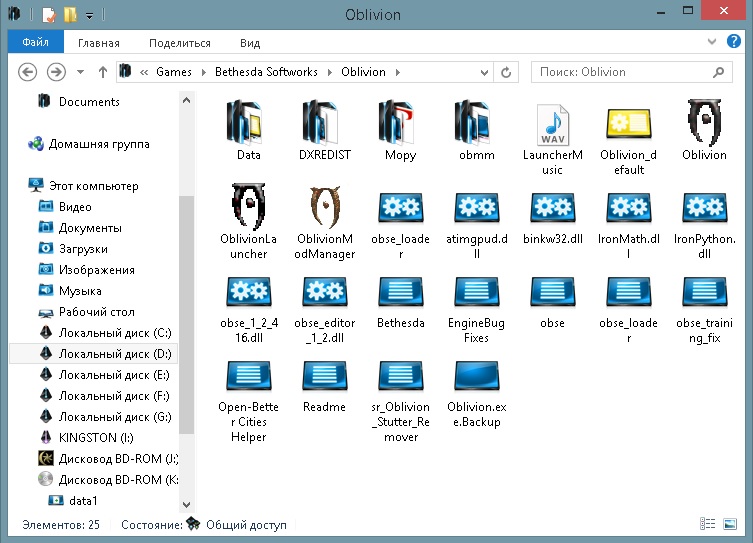
Task: Open the DXREDIST folder
Action: [x=324, y=130]
